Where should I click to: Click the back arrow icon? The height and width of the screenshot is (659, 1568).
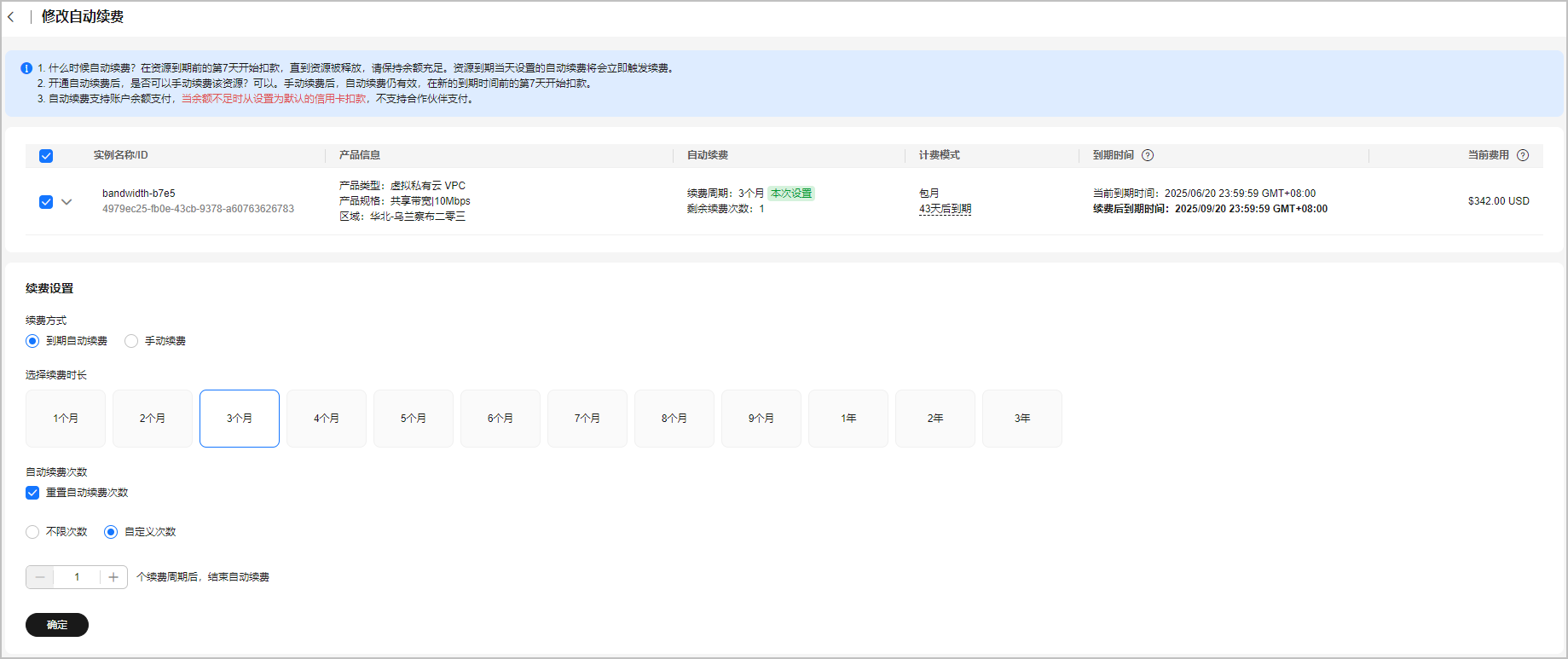coord(11,17)
